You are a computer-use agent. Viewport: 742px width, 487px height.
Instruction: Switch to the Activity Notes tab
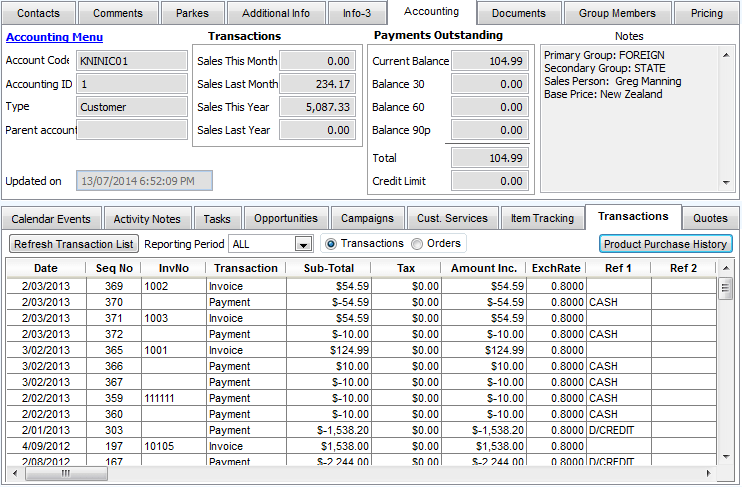(147, 219)
